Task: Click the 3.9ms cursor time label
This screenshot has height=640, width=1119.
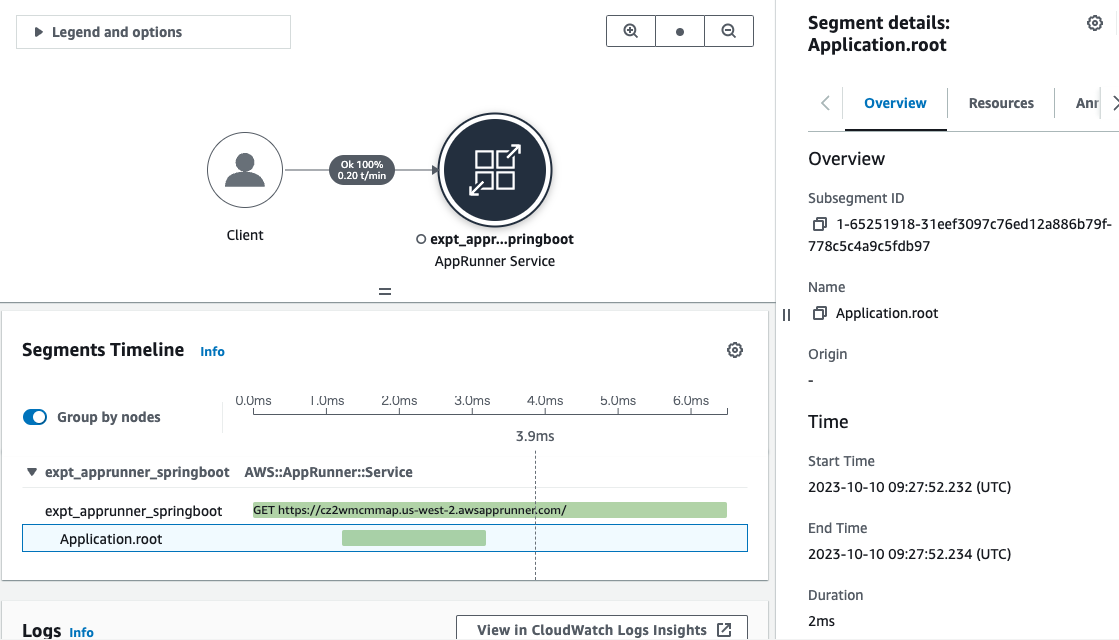Action: pyautogui.click(x=535, y=436)
